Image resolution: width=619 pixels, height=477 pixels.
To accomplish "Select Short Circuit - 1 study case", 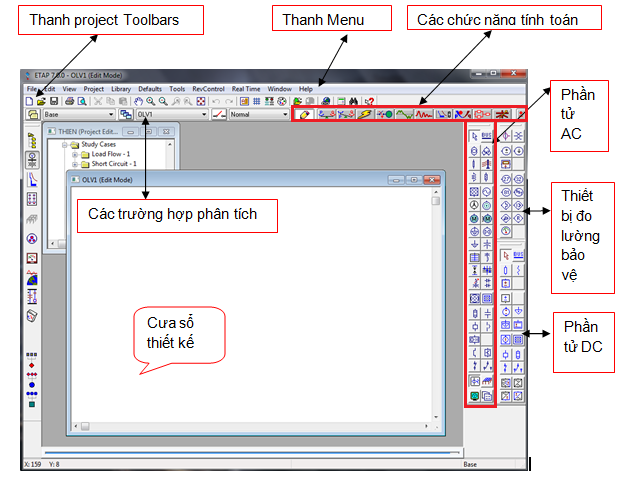I will tap(114, 164).
